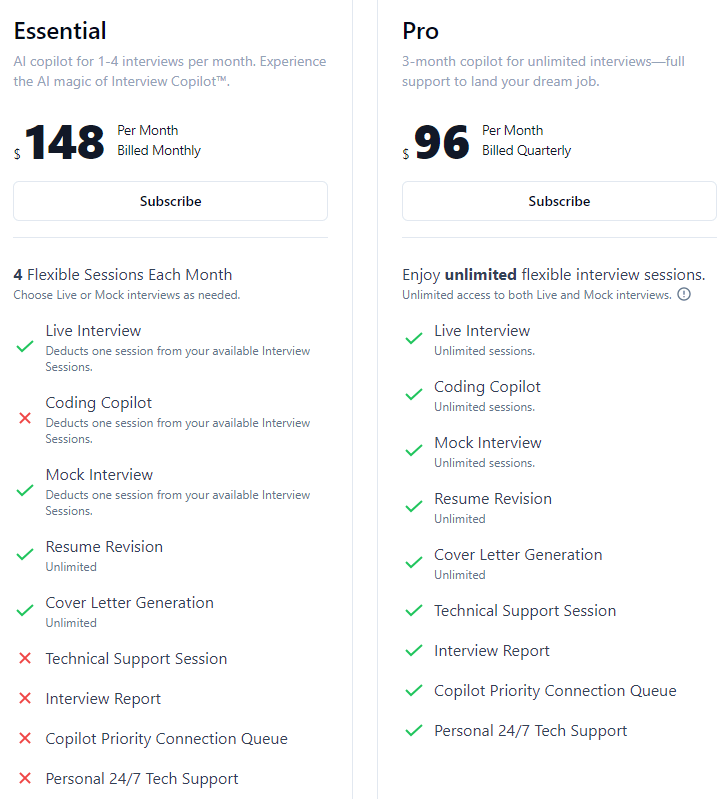The height and width of the screenshot is (799, 723).
Task: Click green checkmark beside Pro Interview Report
Action: tap(414, 650)
